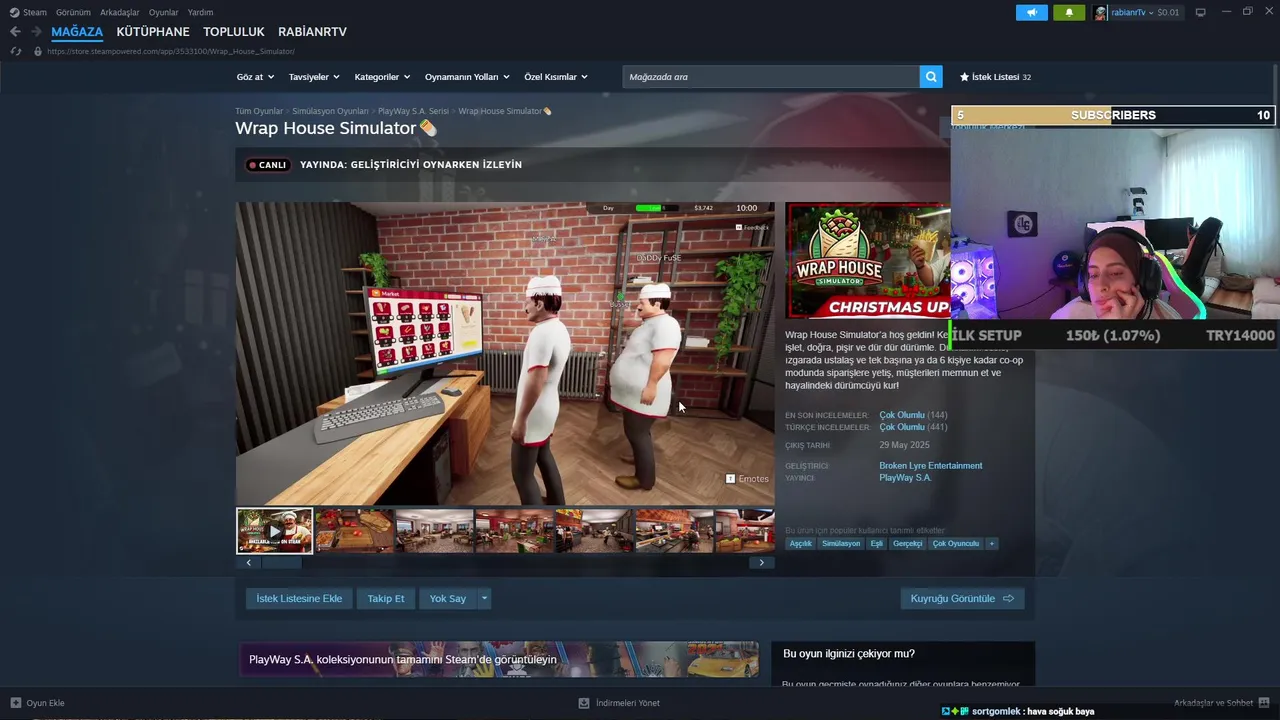Open the green notifications bell
The width and height of the screenshot is (1280, 720).
coord(1069,12)
